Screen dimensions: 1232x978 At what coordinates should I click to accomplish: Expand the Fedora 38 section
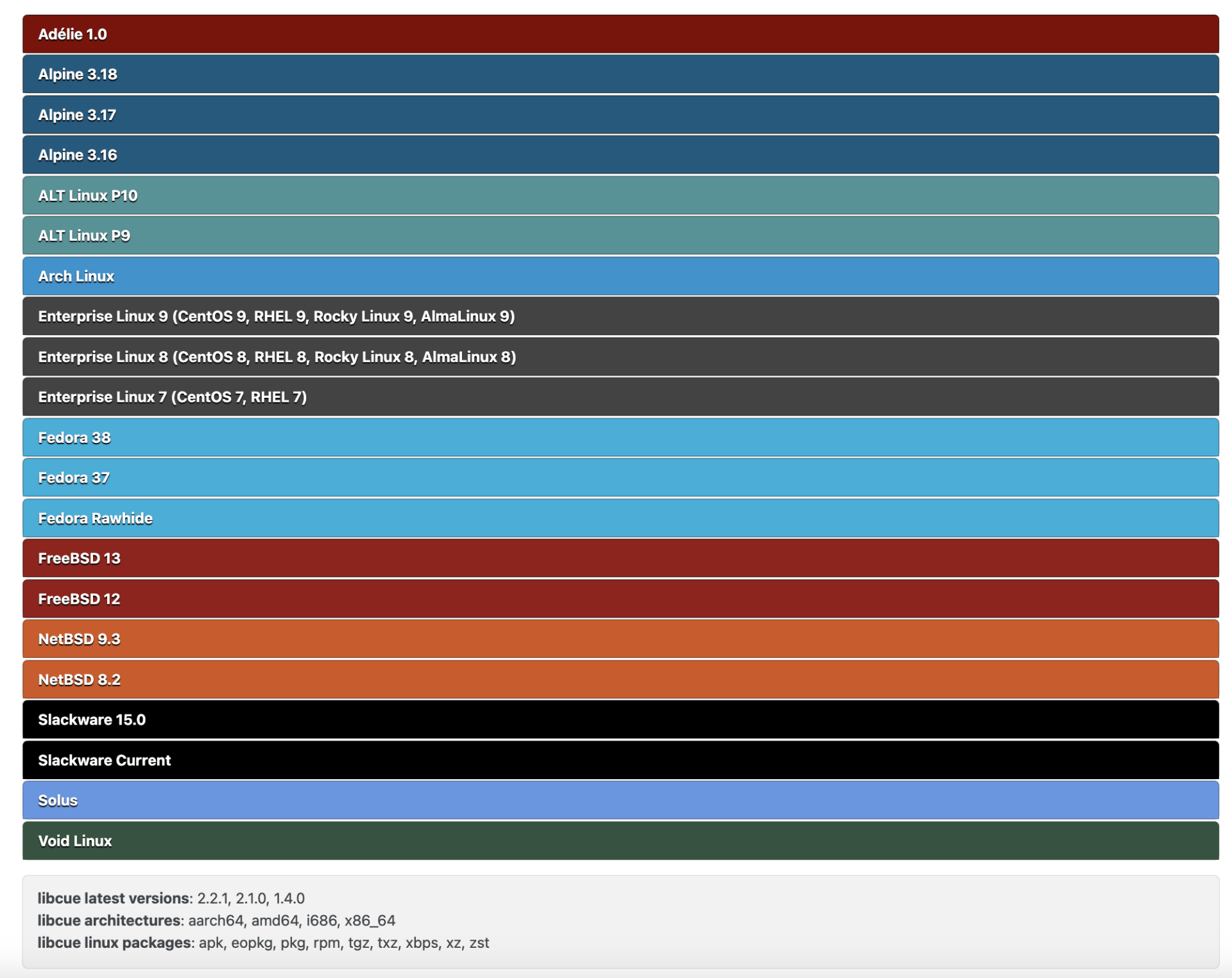tap(620, 437)
